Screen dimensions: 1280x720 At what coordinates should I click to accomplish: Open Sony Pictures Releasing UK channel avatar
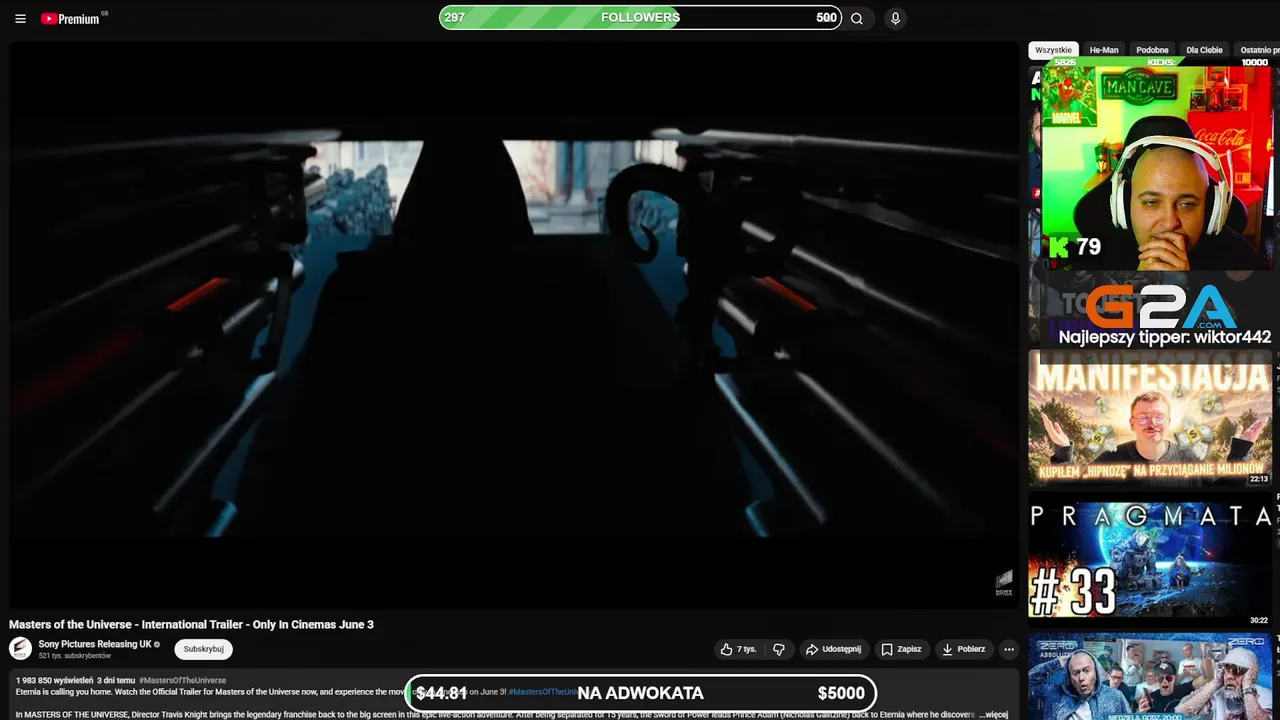20,648
